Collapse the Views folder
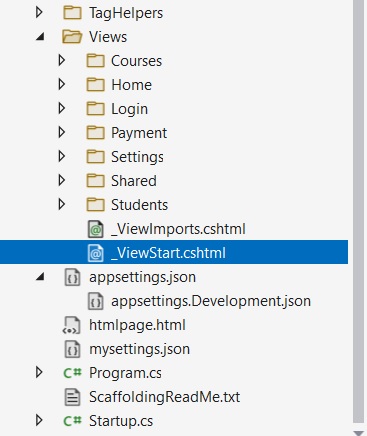 (x=40, y=37)
